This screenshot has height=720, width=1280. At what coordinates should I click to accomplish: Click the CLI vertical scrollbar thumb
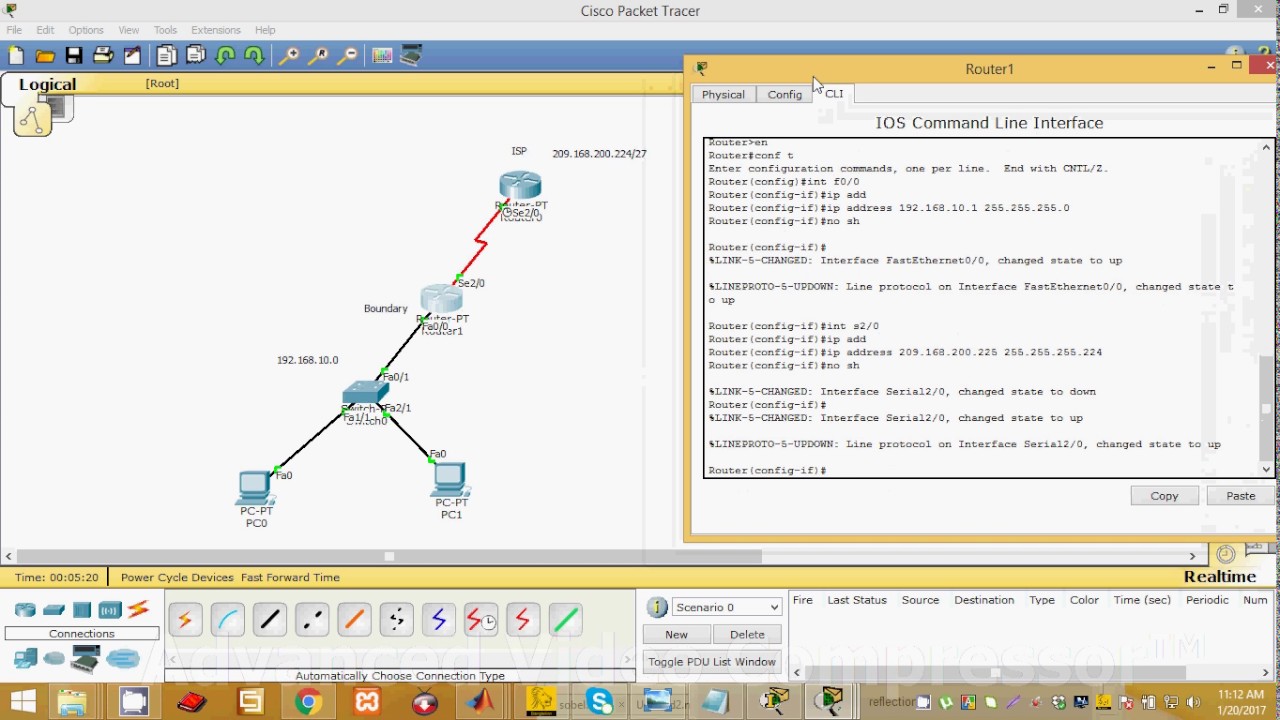pyautogui.click(x=1266, y=408)
